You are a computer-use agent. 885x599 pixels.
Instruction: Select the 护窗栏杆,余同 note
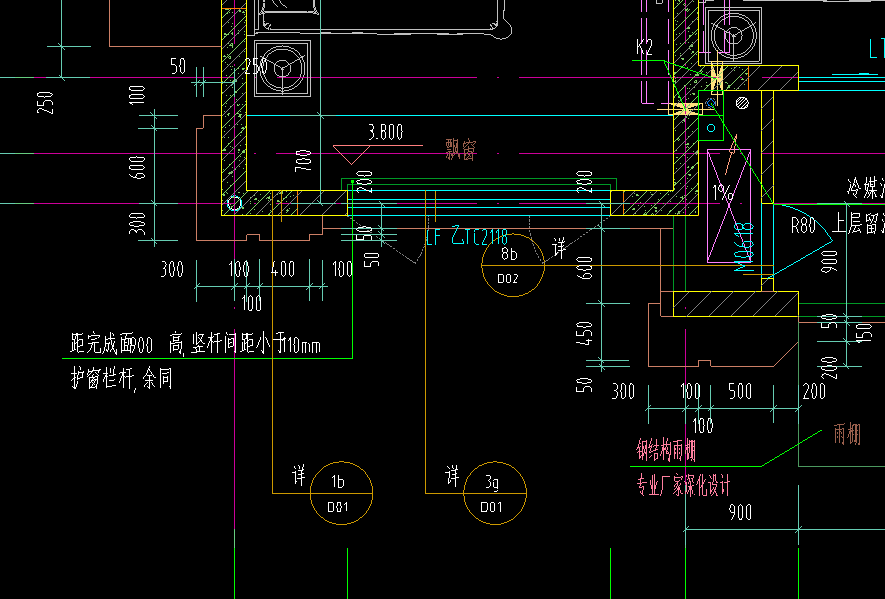tap(121, 378)
